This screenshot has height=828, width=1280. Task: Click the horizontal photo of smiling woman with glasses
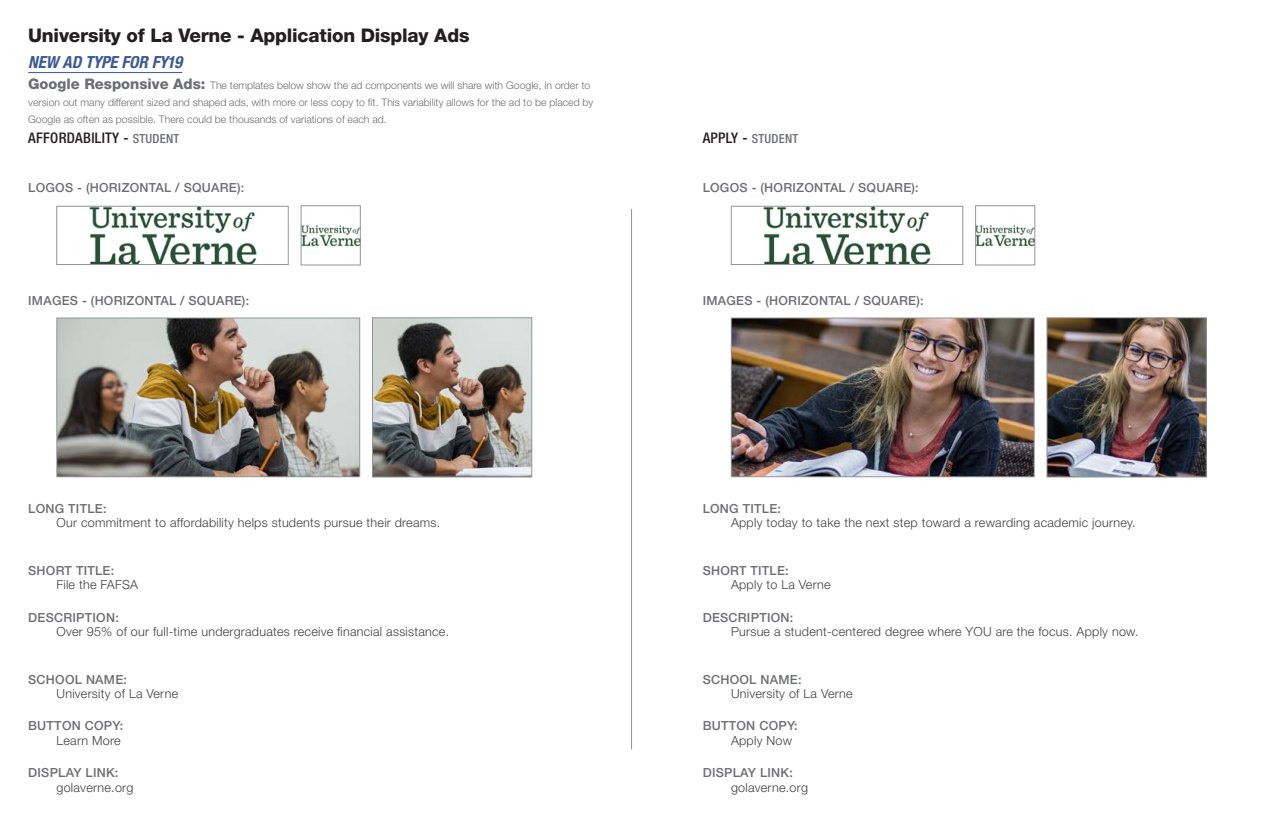[882, 397]
